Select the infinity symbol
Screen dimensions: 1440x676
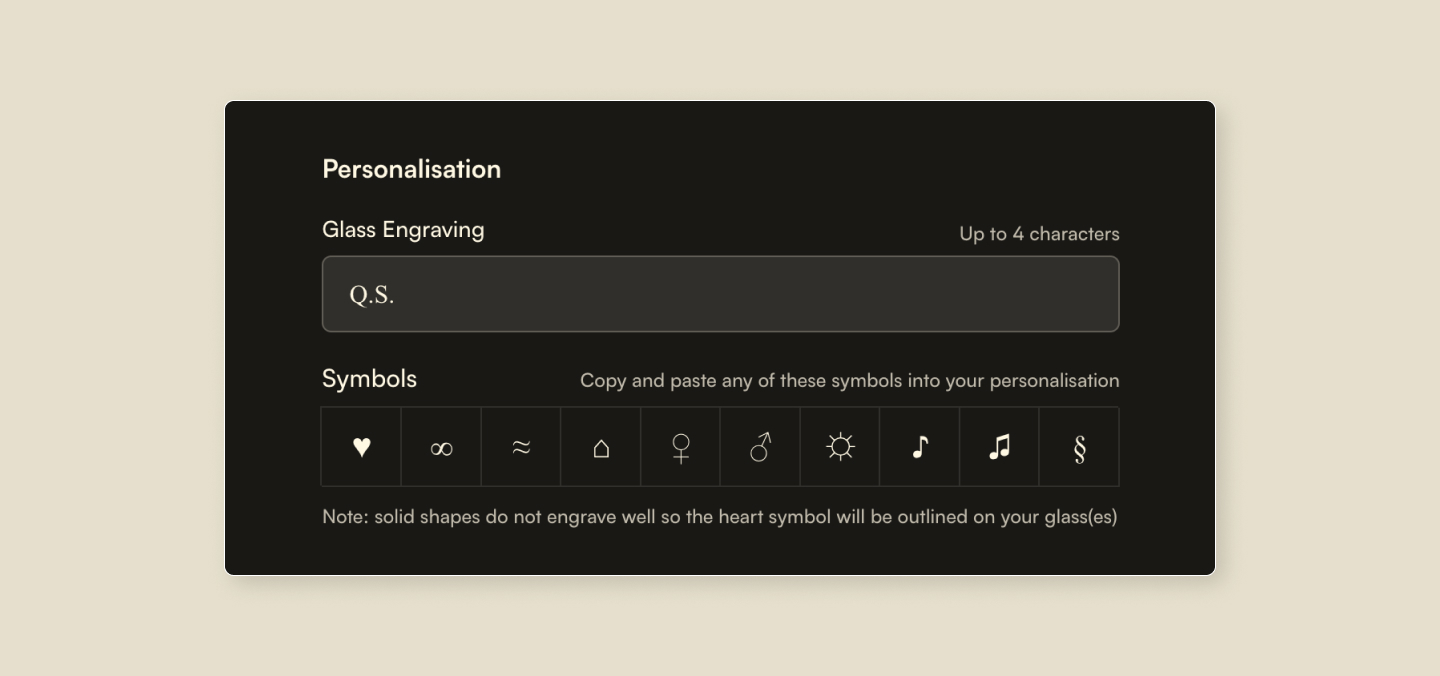[x=440, y=446]
